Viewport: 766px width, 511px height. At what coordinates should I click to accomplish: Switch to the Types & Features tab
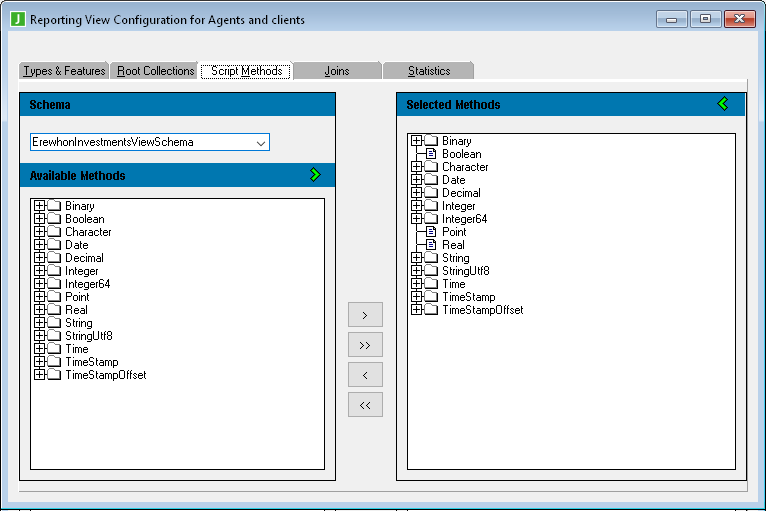(x=64, y=71)
